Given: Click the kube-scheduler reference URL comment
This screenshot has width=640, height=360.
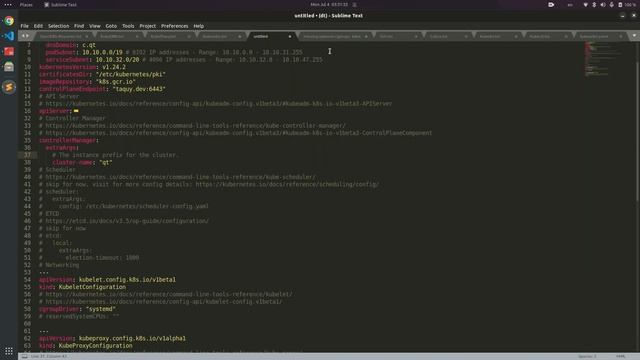Looking at the screenshot, I should [x=177, y=177].
